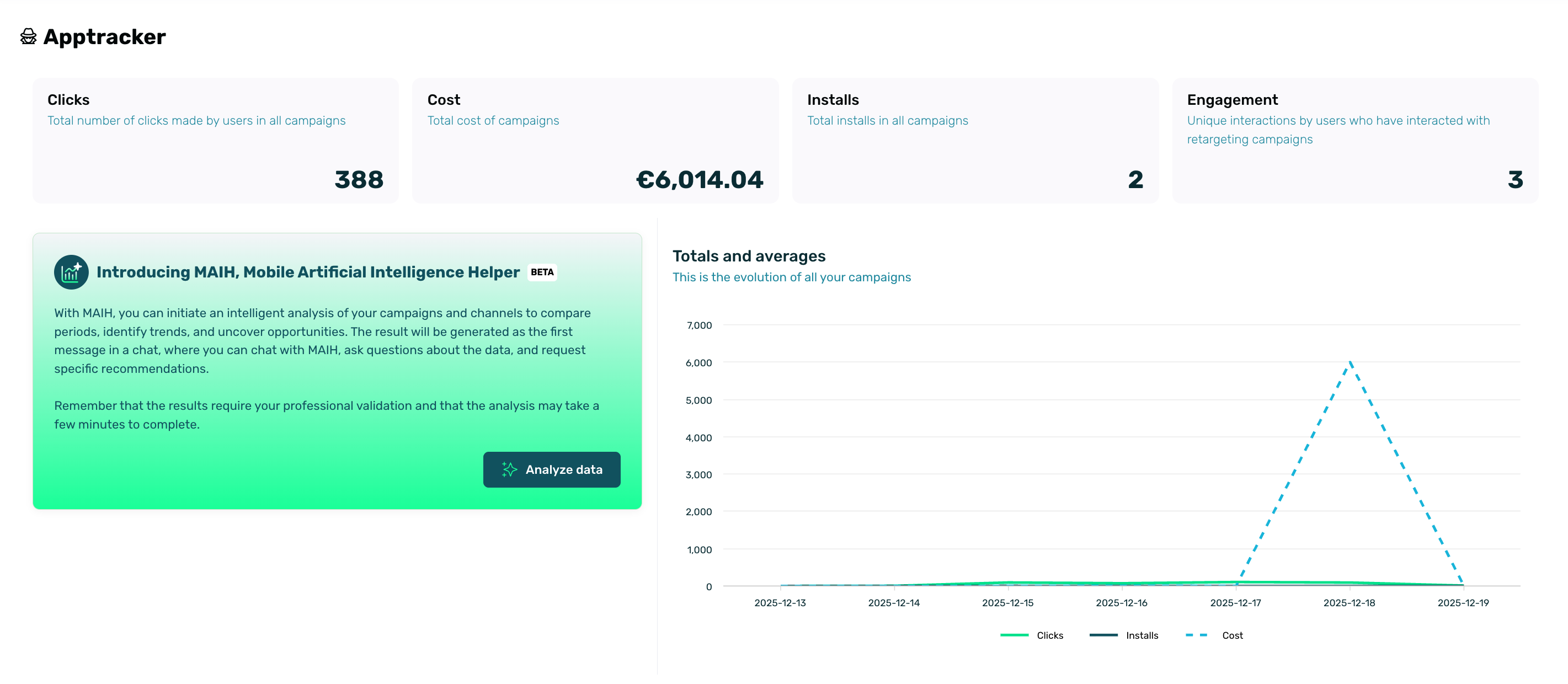Select the Cost summary card showing €6,014.04

(x=595, y=141)
